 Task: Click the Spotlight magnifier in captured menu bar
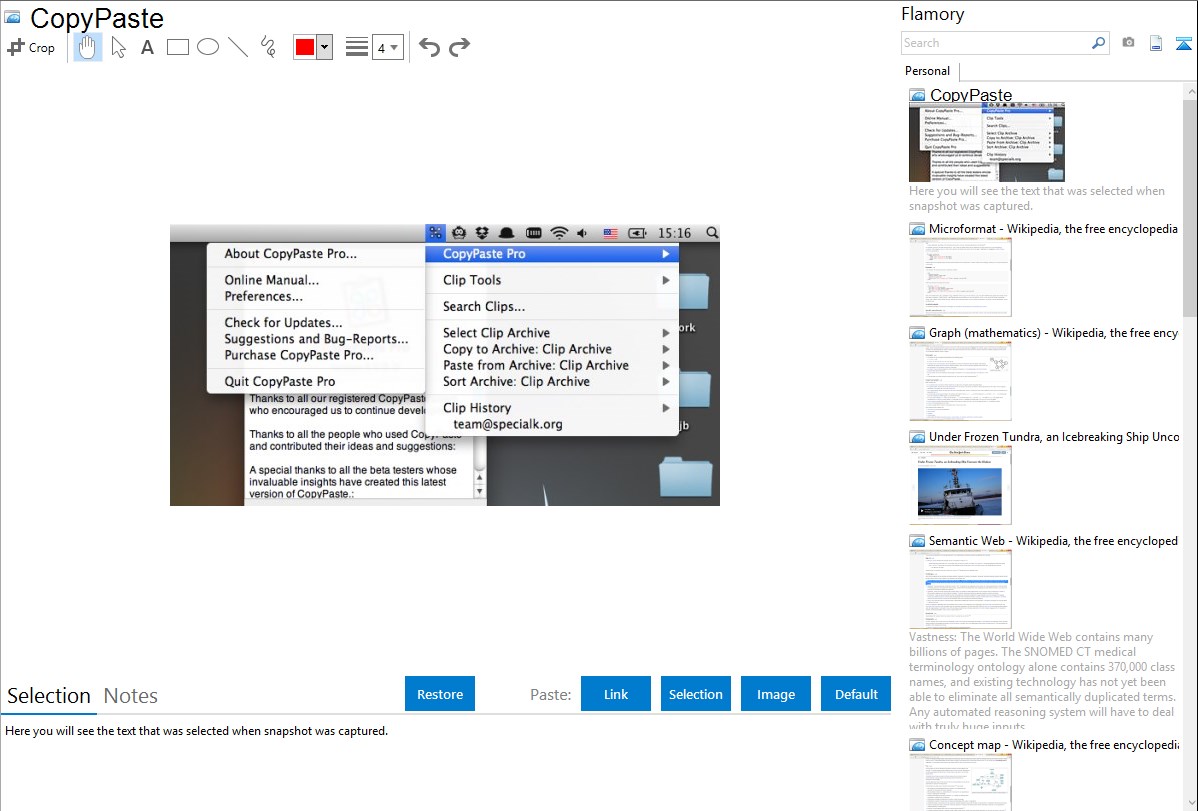tap(712, 232)
